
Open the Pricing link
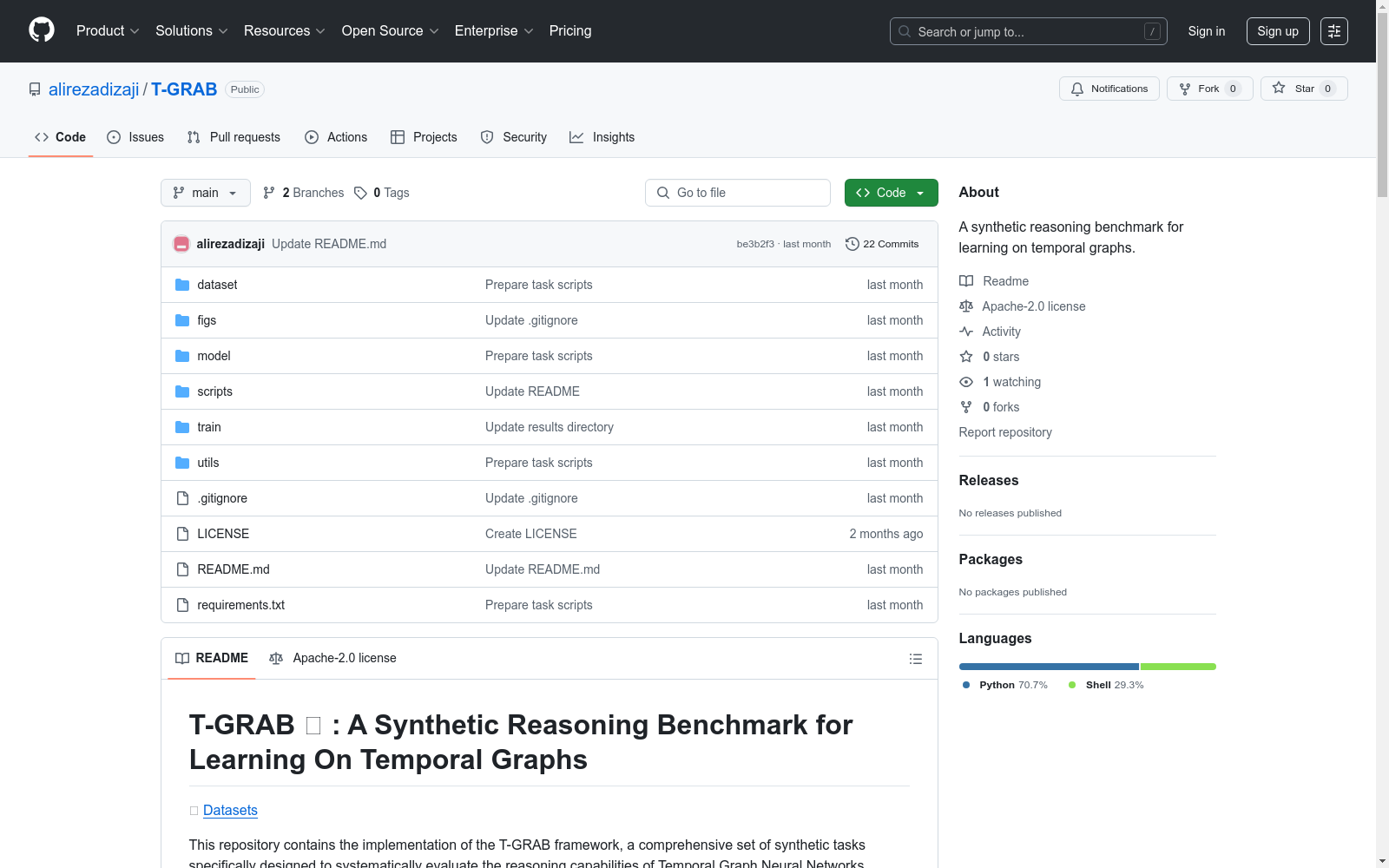pos(570,31)
